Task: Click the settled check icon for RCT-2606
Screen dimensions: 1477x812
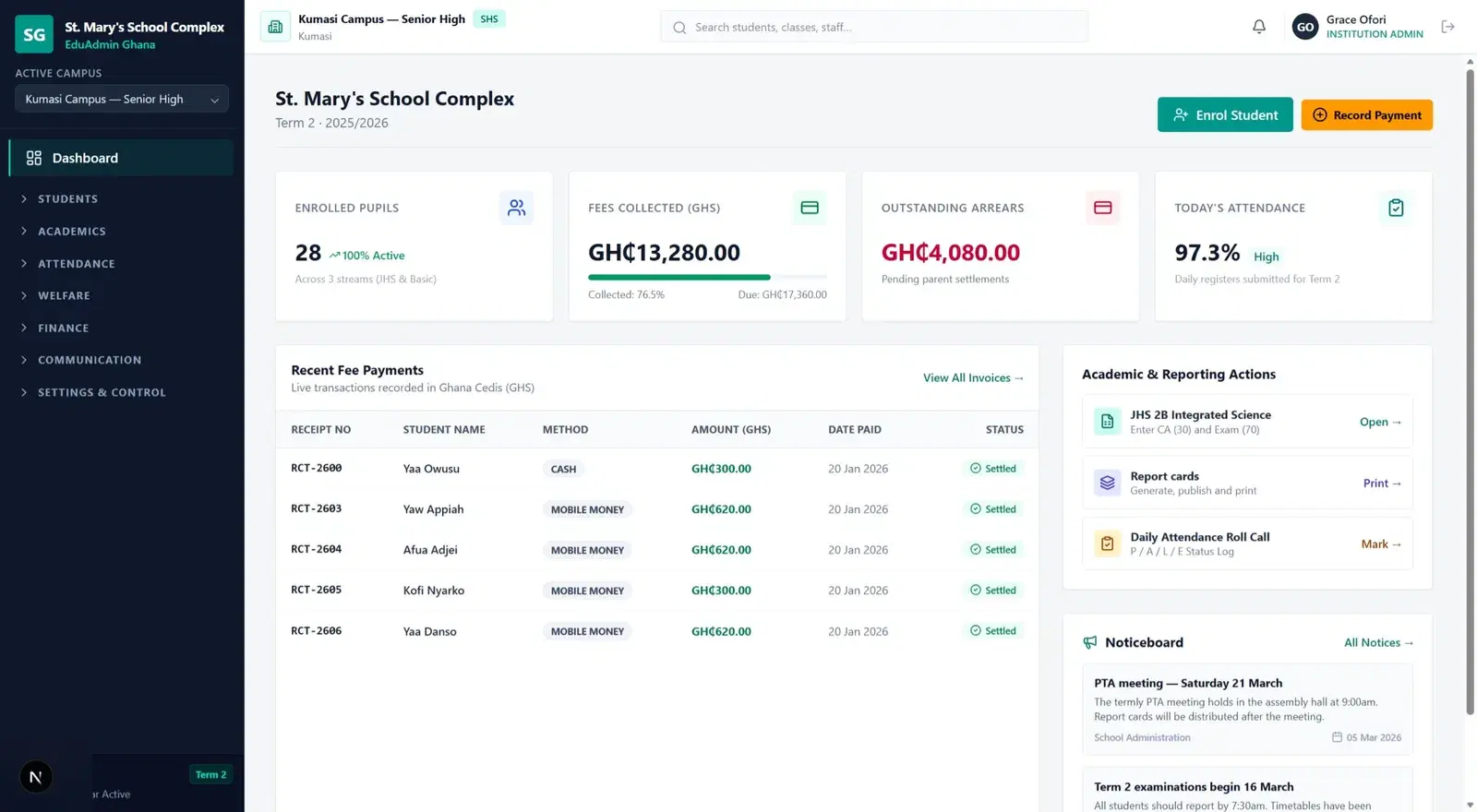Action: tap(975, 631)
